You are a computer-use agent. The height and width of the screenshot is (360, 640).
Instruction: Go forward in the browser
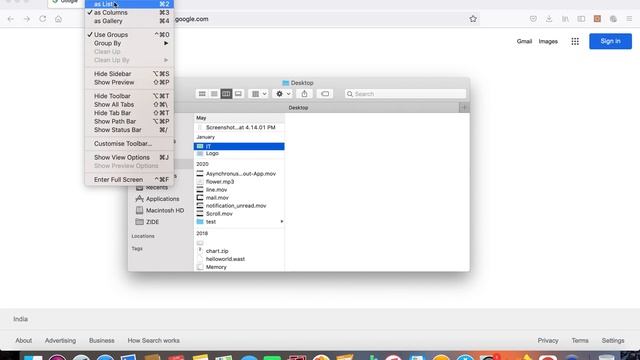point(27,19)
